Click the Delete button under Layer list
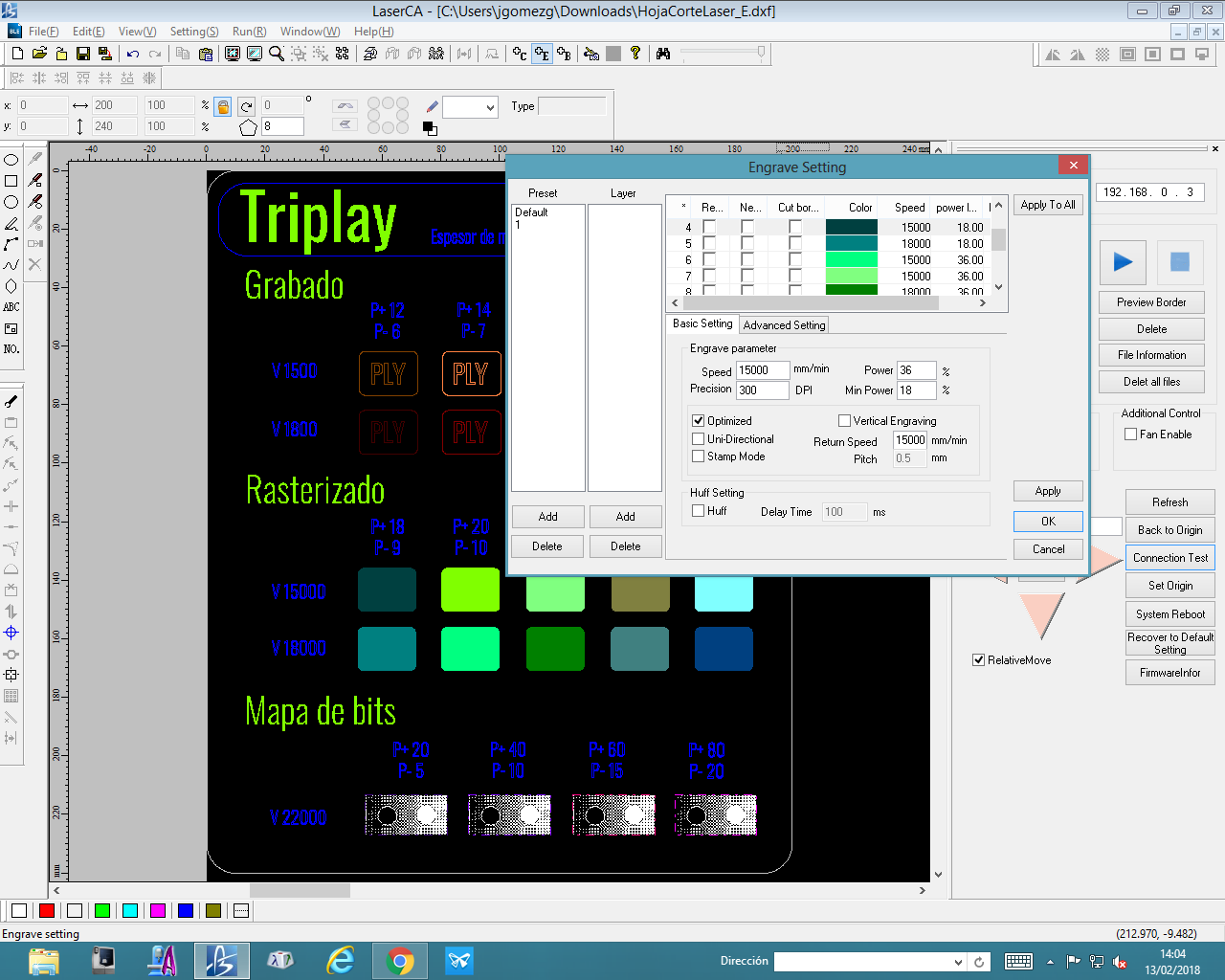The height and width of the screenshot is (980, 1225). (625, 546)
